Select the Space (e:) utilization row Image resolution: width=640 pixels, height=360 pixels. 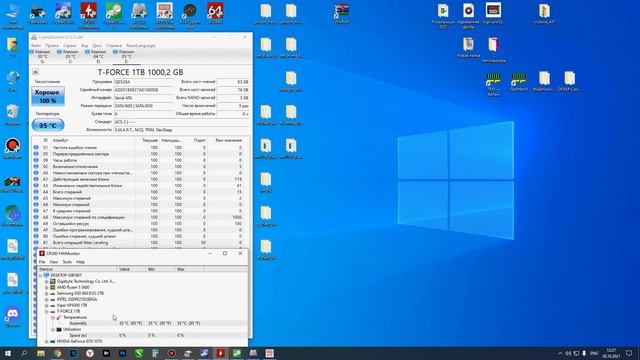pyautogui.click(x=142, y=335)
